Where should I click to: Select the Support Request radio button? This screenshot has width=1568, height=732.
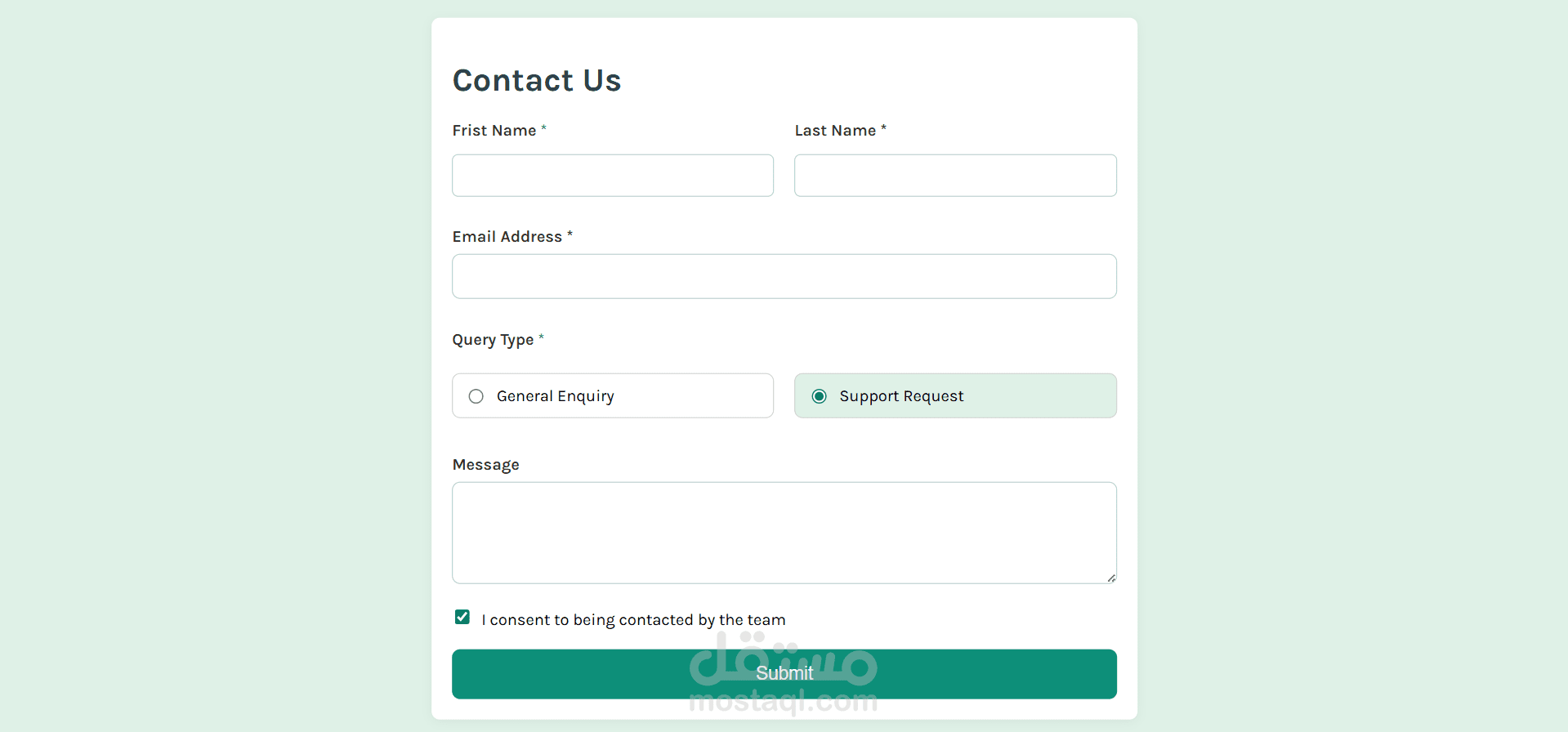coord(819,395)
